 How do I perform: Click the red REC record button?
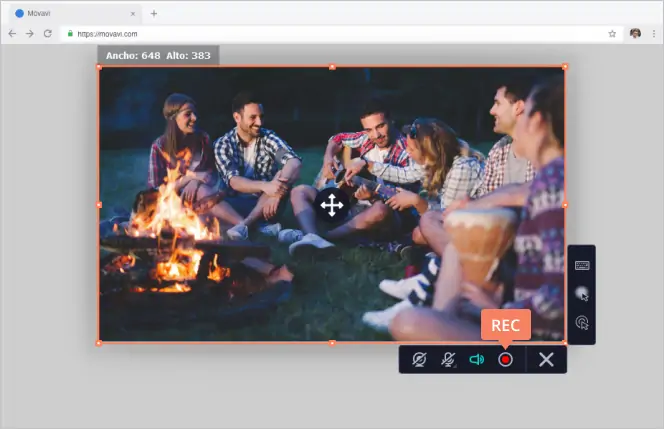click(x=505, y=360)
